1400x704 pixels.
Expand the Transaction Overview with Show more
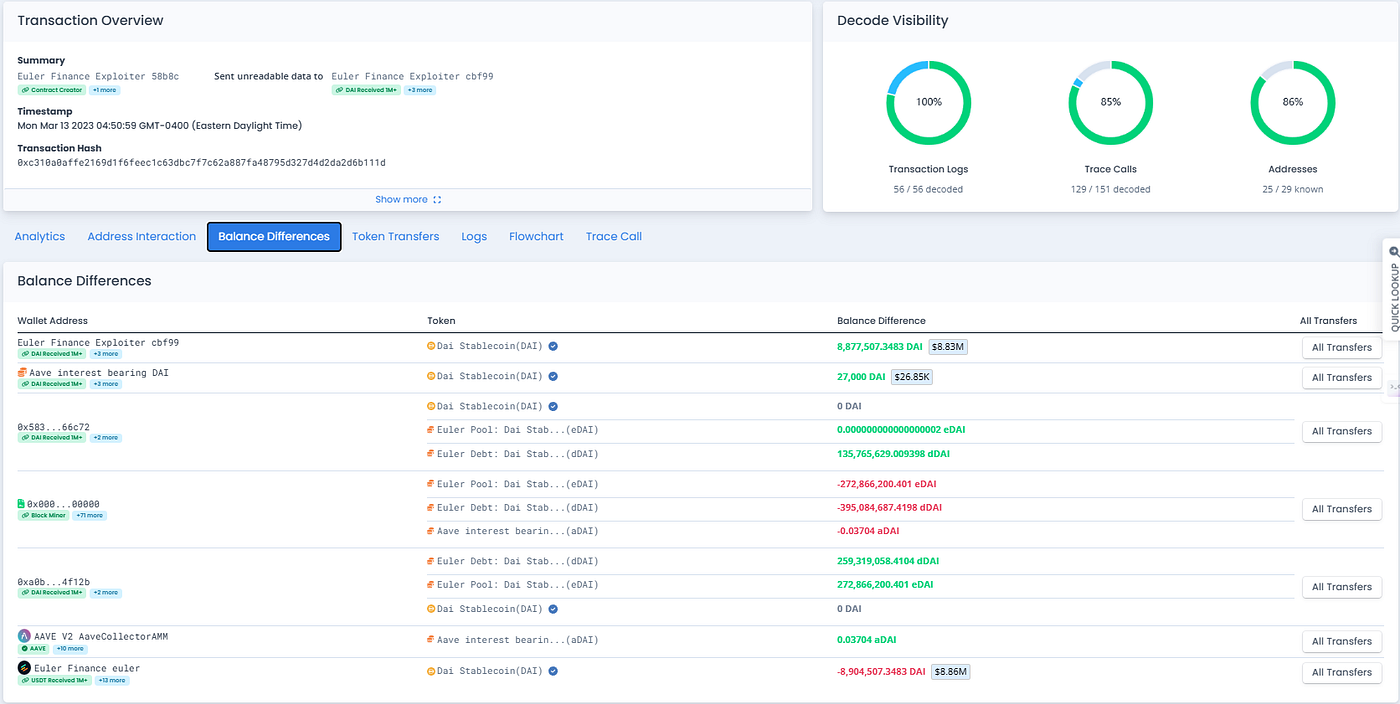pos(408,200)
